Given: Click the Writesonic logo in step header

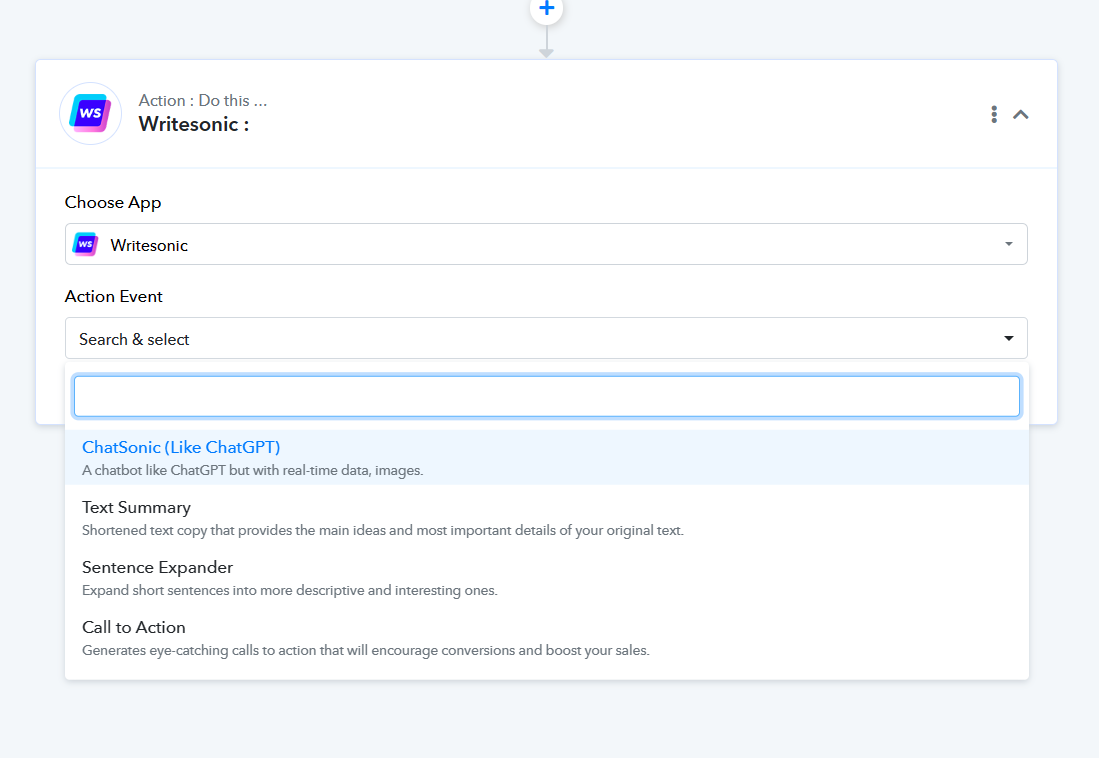Looking at the screenshot, I should click(90, 114).
